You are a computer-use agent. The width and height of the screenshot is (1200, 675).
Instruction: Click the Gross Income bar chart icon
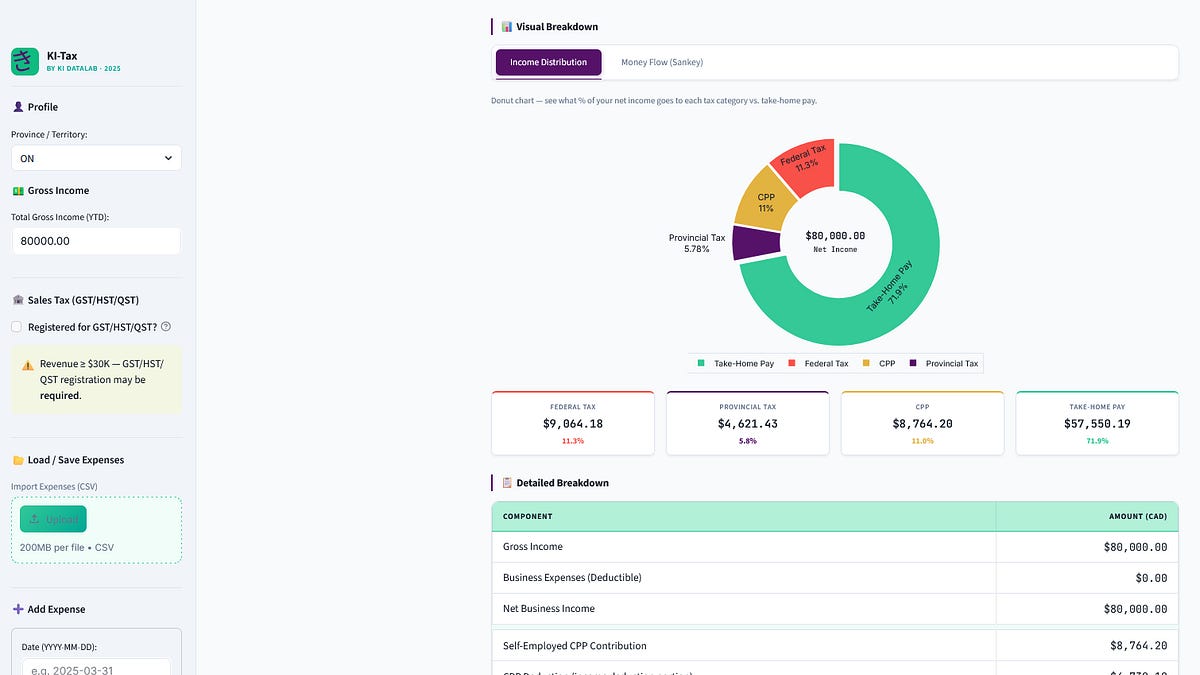pos(16,190)
